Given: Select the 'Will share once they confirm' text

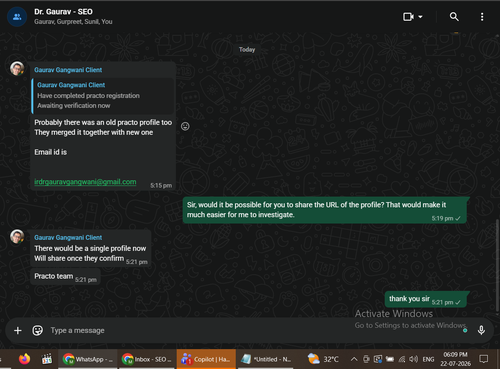Looking at the screenshot, I should [79, 258].
